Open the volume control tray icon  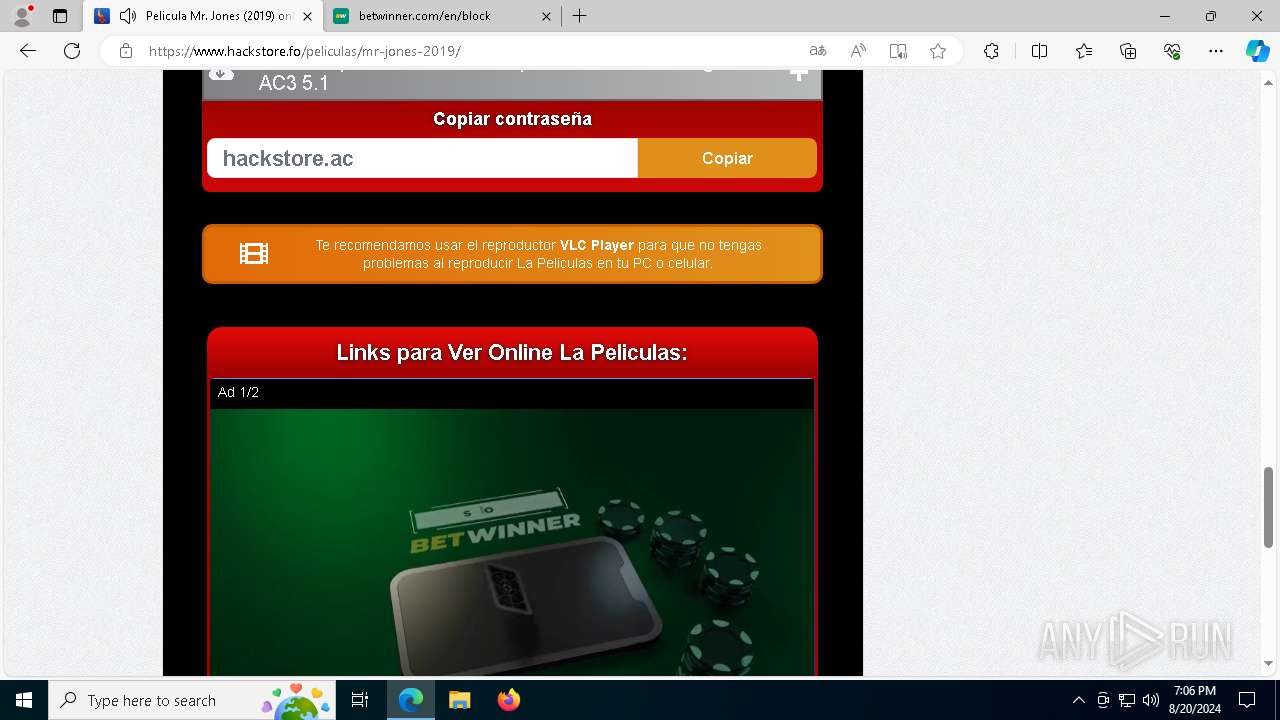point(1151,700)
